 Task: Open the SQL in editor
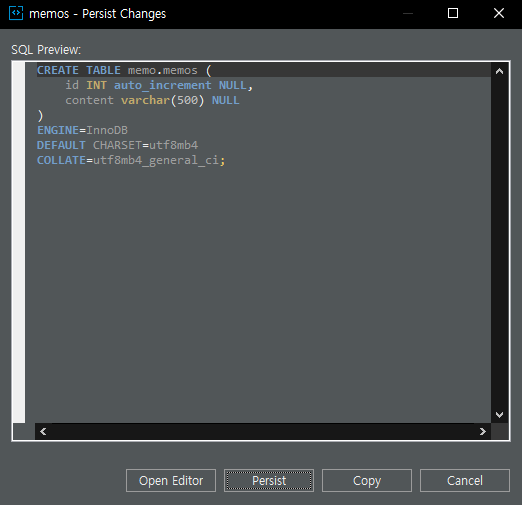click(x=171, y=480)
